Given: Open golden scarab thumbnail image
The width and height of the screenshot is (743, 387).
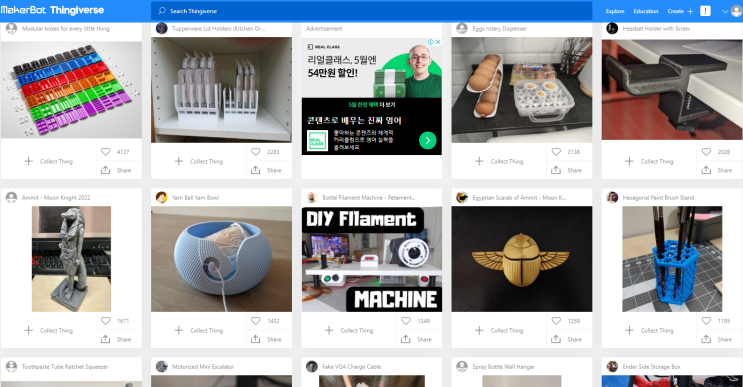Looking at the screenshot, I should [x=522, y=259].
